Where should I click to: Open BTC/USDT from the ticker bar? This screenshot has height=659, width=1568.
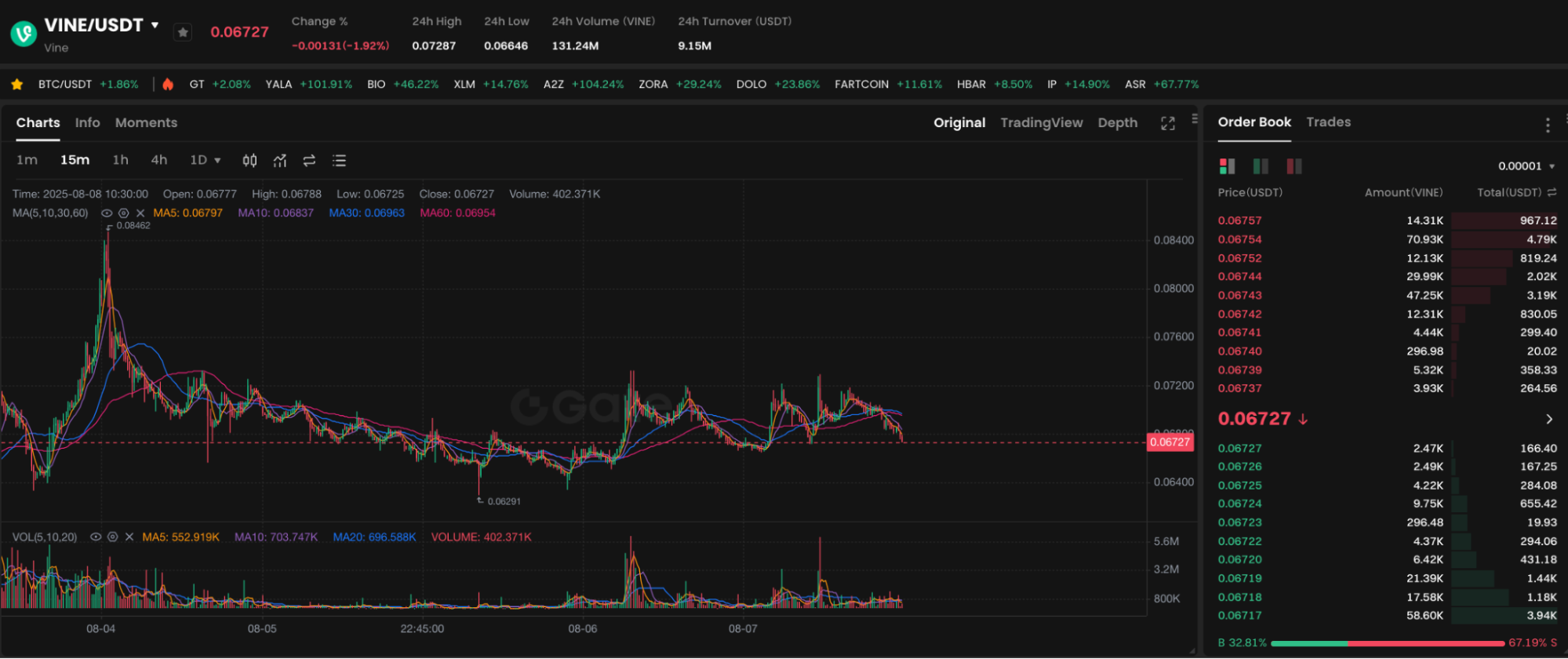coord(88,84)
